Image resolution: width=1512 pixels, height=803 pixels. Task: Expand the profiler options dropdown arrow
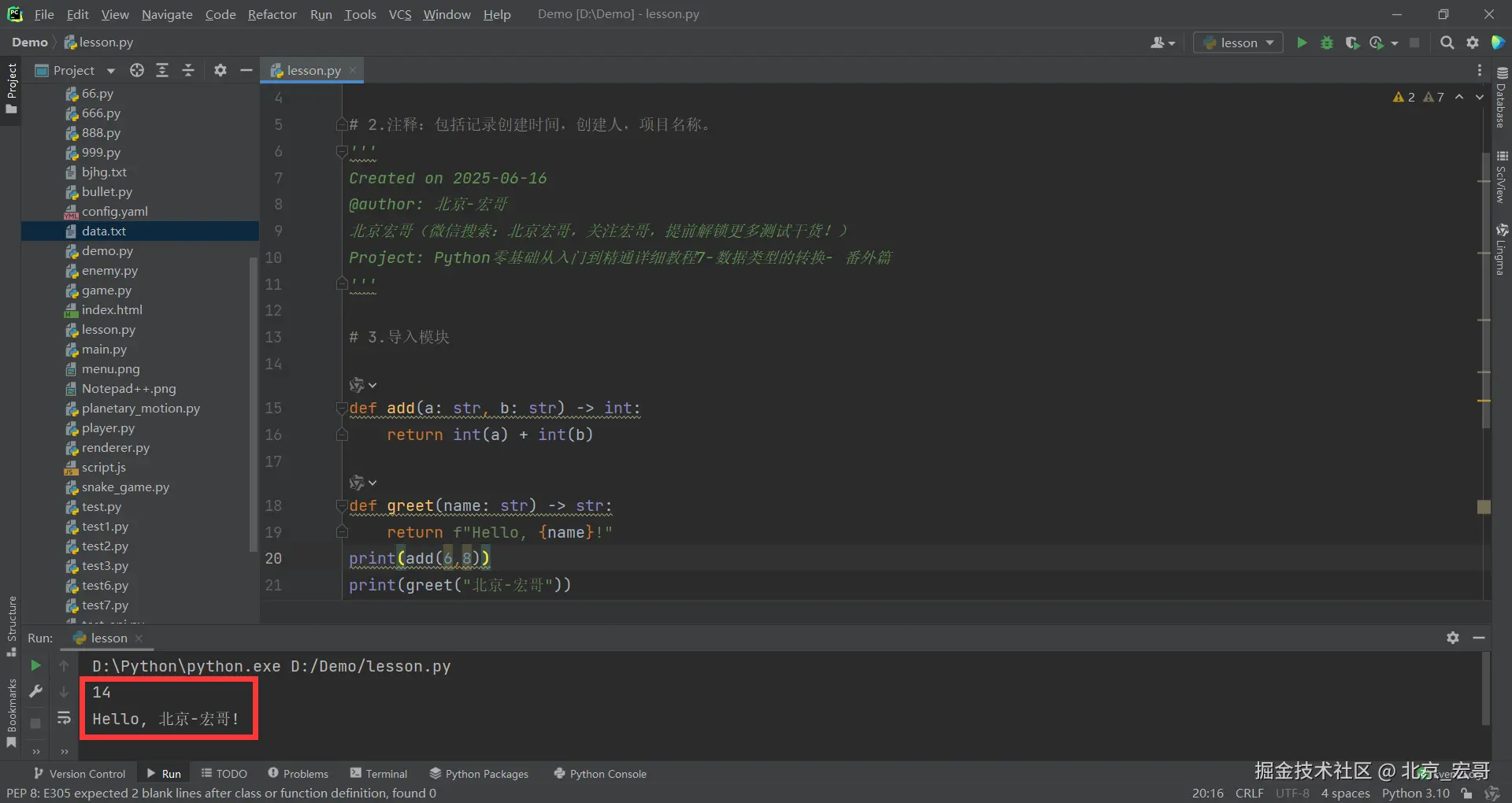(1395, 43)
